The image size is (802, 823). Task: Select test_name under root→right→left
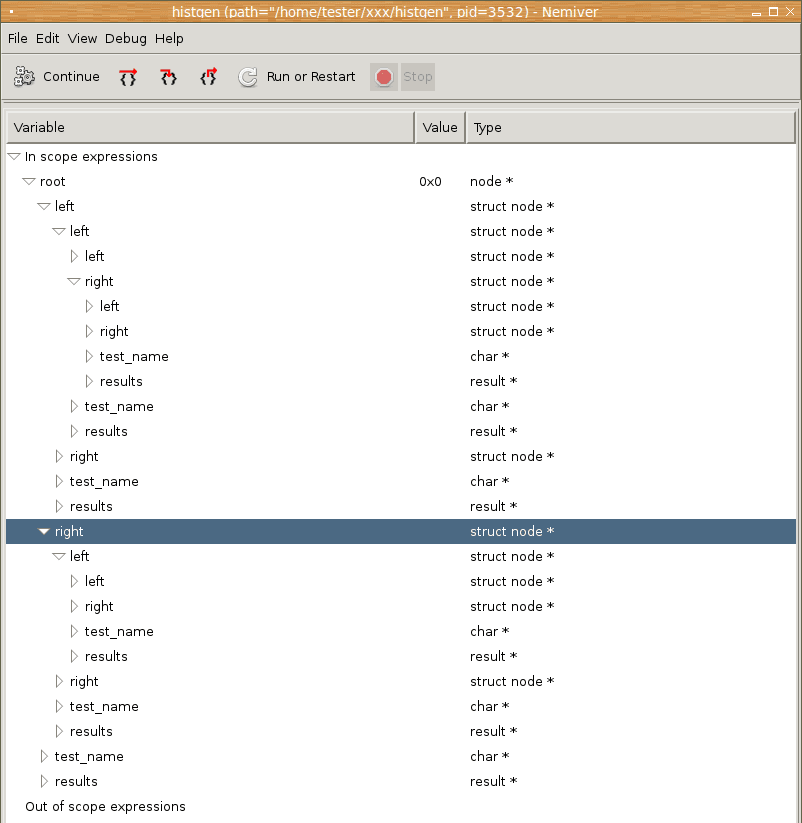point(119,631)
